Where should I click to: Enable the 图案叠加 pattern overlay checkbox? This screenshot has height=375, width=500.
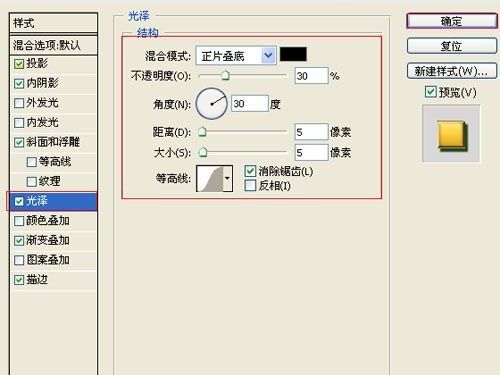pyautogui.click(x=19, y=260)
